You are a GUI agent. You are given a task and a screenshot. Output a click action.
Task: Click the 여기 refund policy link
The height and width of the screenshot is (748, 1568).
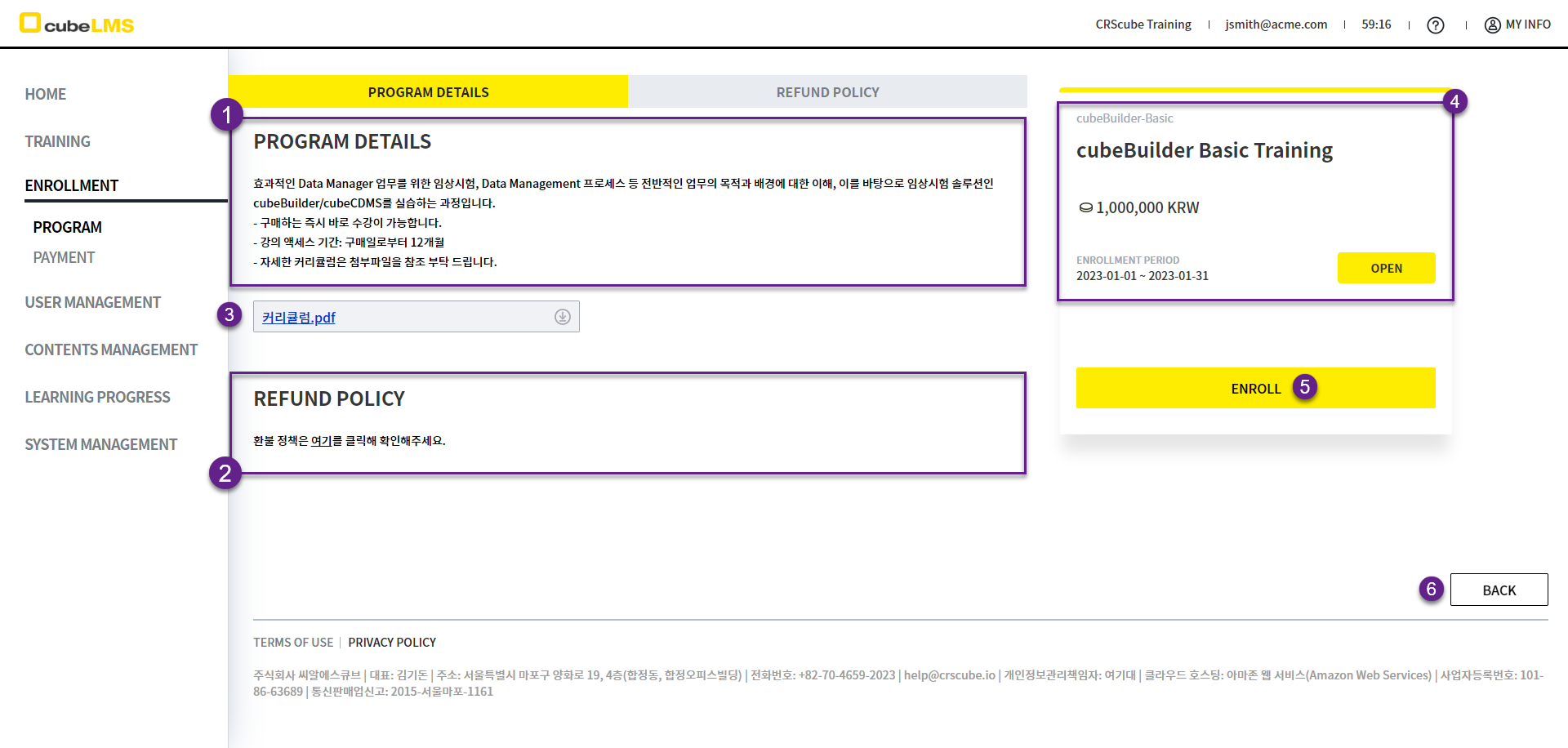(321, 441)
